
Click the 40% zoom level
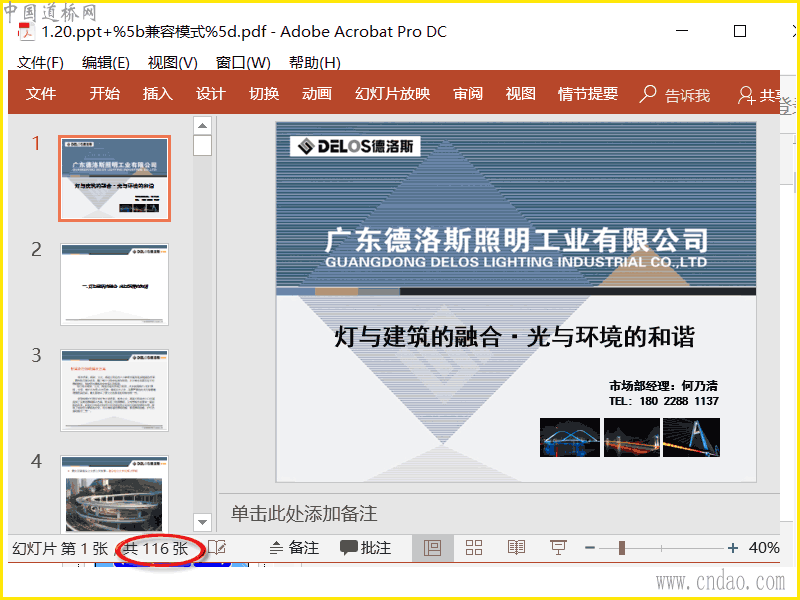click(x=764, y=548)
